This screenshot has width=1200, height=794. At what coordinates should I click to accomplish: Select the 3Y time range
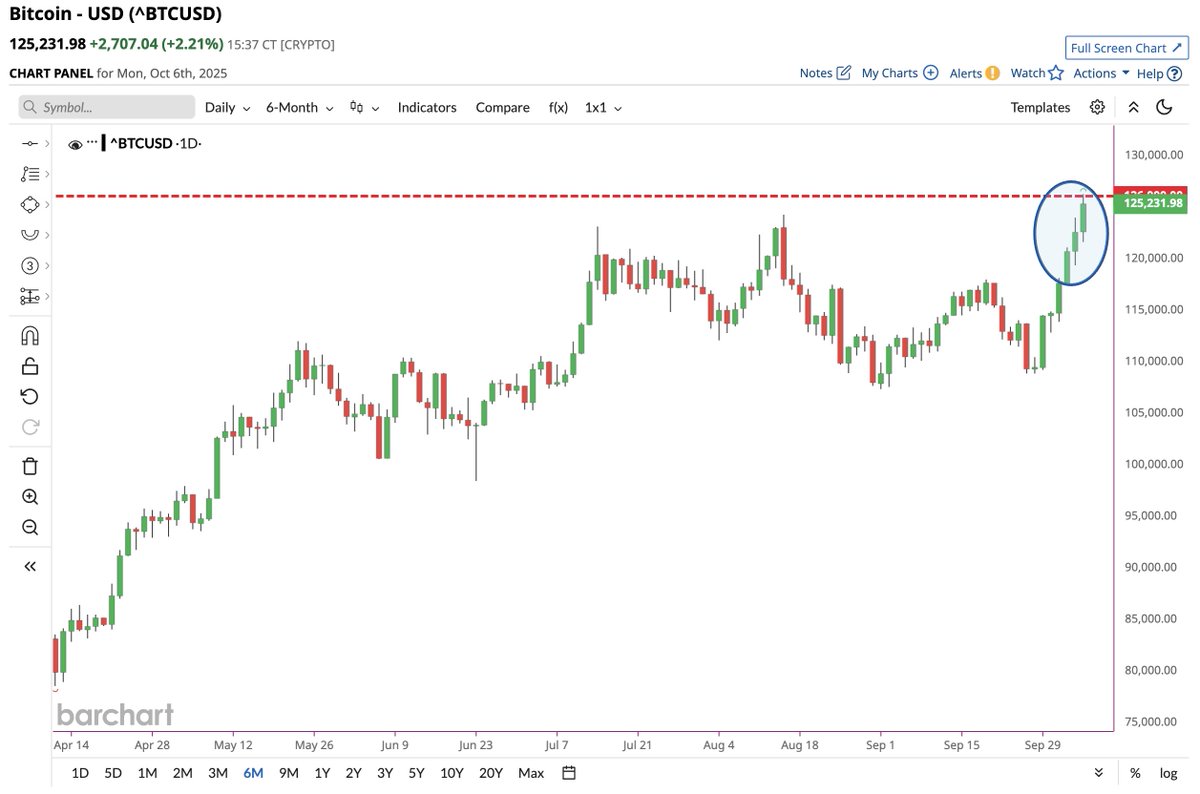pyautogui.click(x=385, y=773)
